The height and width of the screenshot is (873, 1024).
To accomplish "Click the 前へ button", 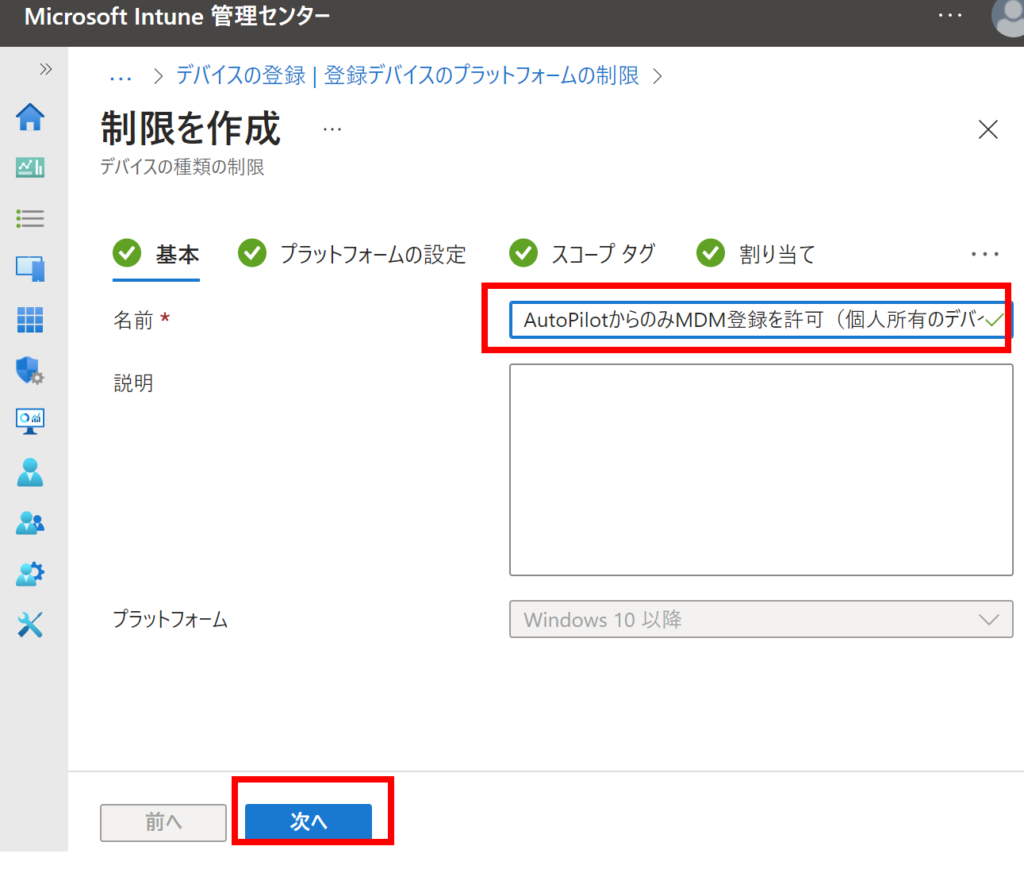I will coord(163,823).
